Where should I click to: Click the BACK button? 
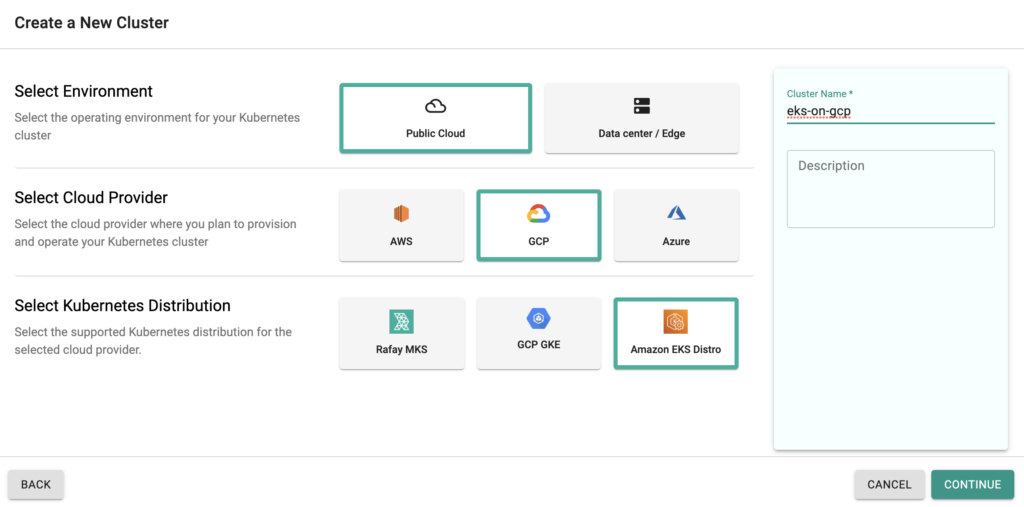pyautogui.click(x=36, y=484)
